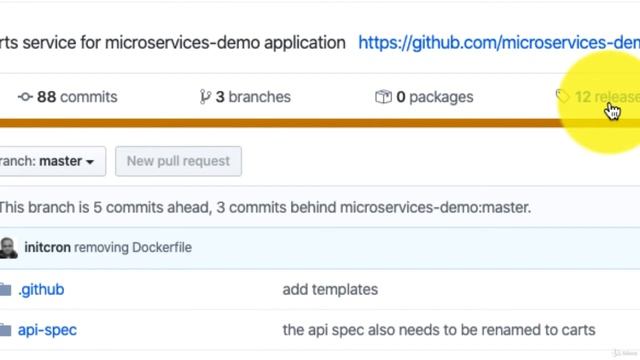The height and width of the screenshot is (360, 640).
Task: Open the 'add templates' commit message
Action: (330, 289)
